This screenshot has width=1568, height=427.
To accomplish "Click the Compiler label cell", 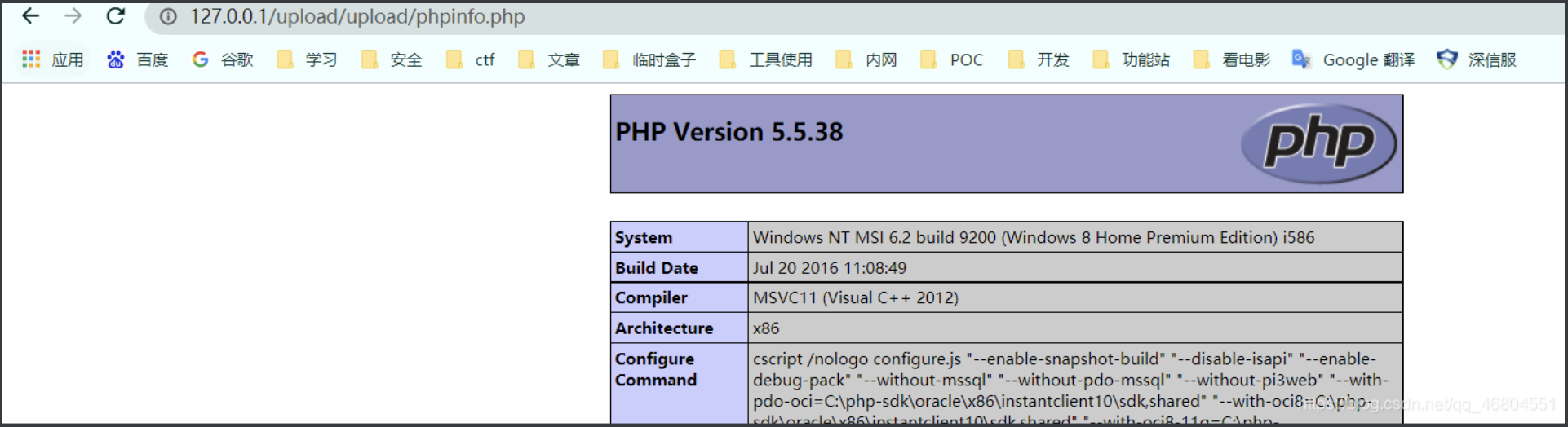I will (x=679, y=297).
